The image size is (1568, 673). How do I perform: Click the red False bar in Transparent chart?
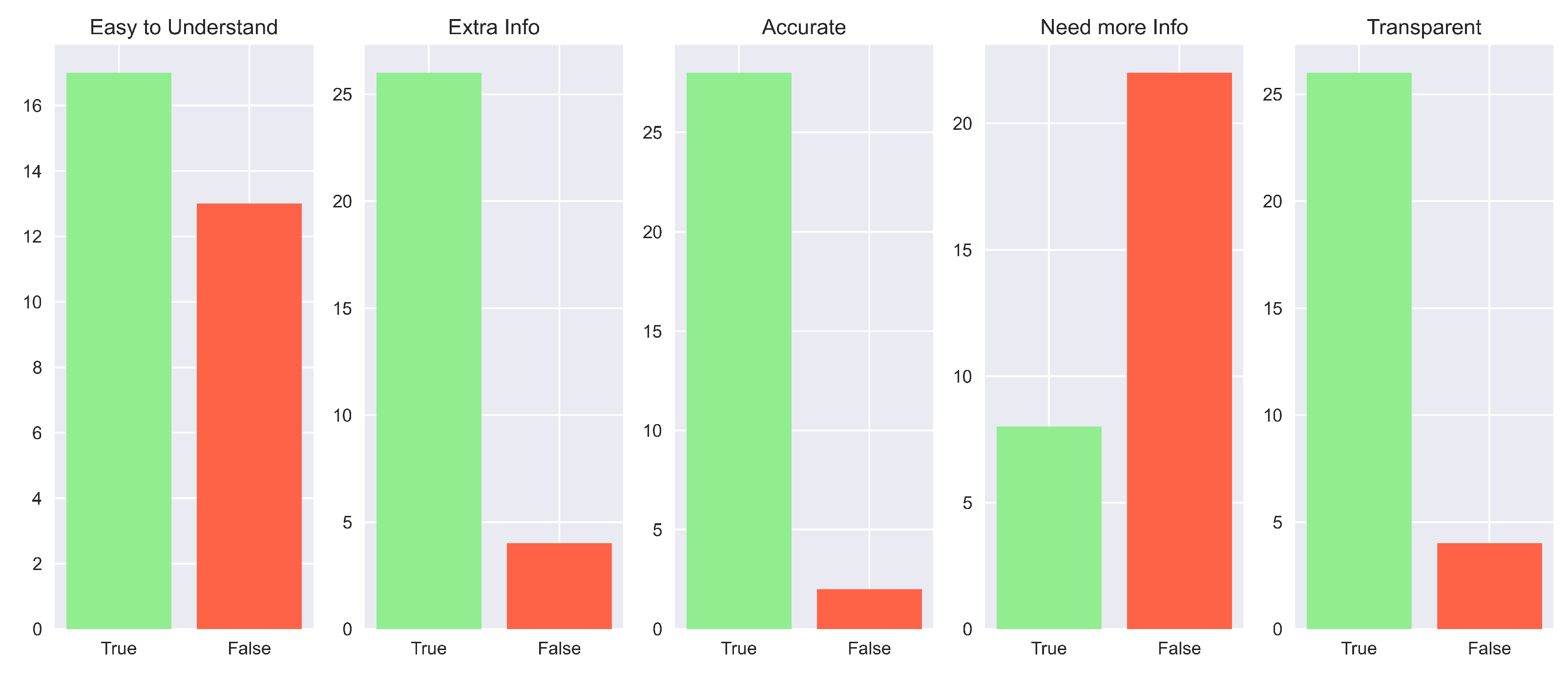click(x=1489, y=585)
